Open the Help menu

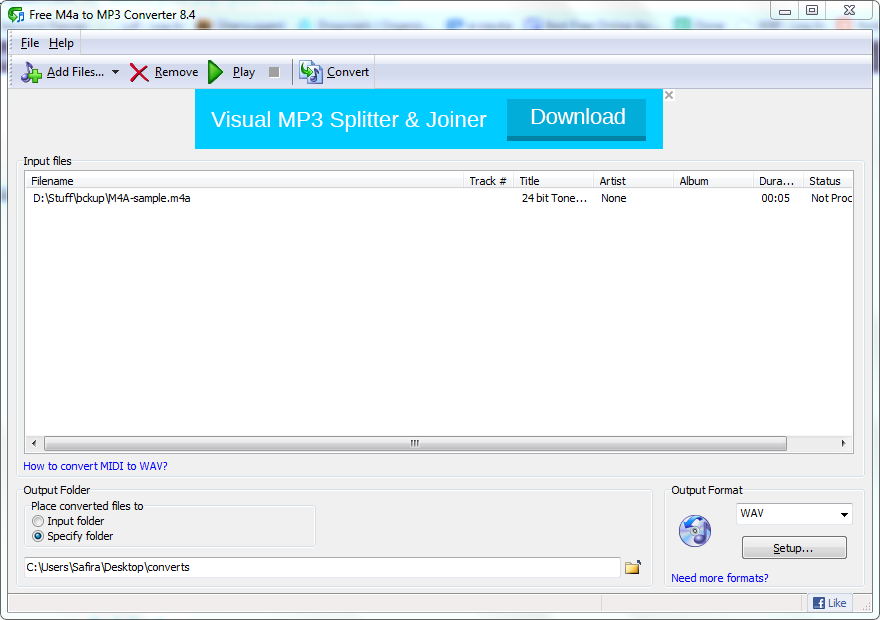coord(61,43)
